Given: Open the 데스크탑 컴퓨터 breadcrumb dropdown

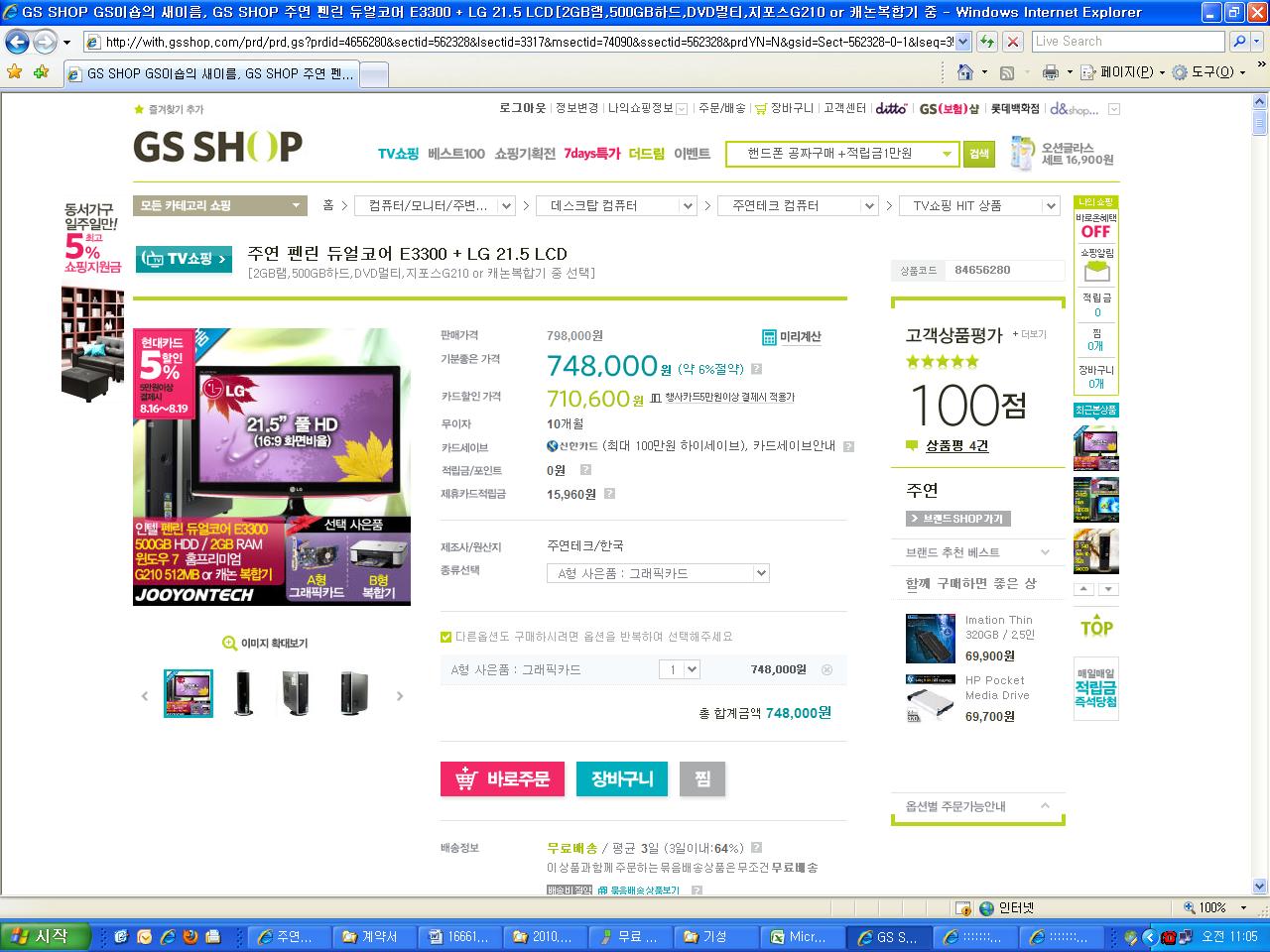Looking at the screenshot, I should pyautogui.click(x=615, y=205).
